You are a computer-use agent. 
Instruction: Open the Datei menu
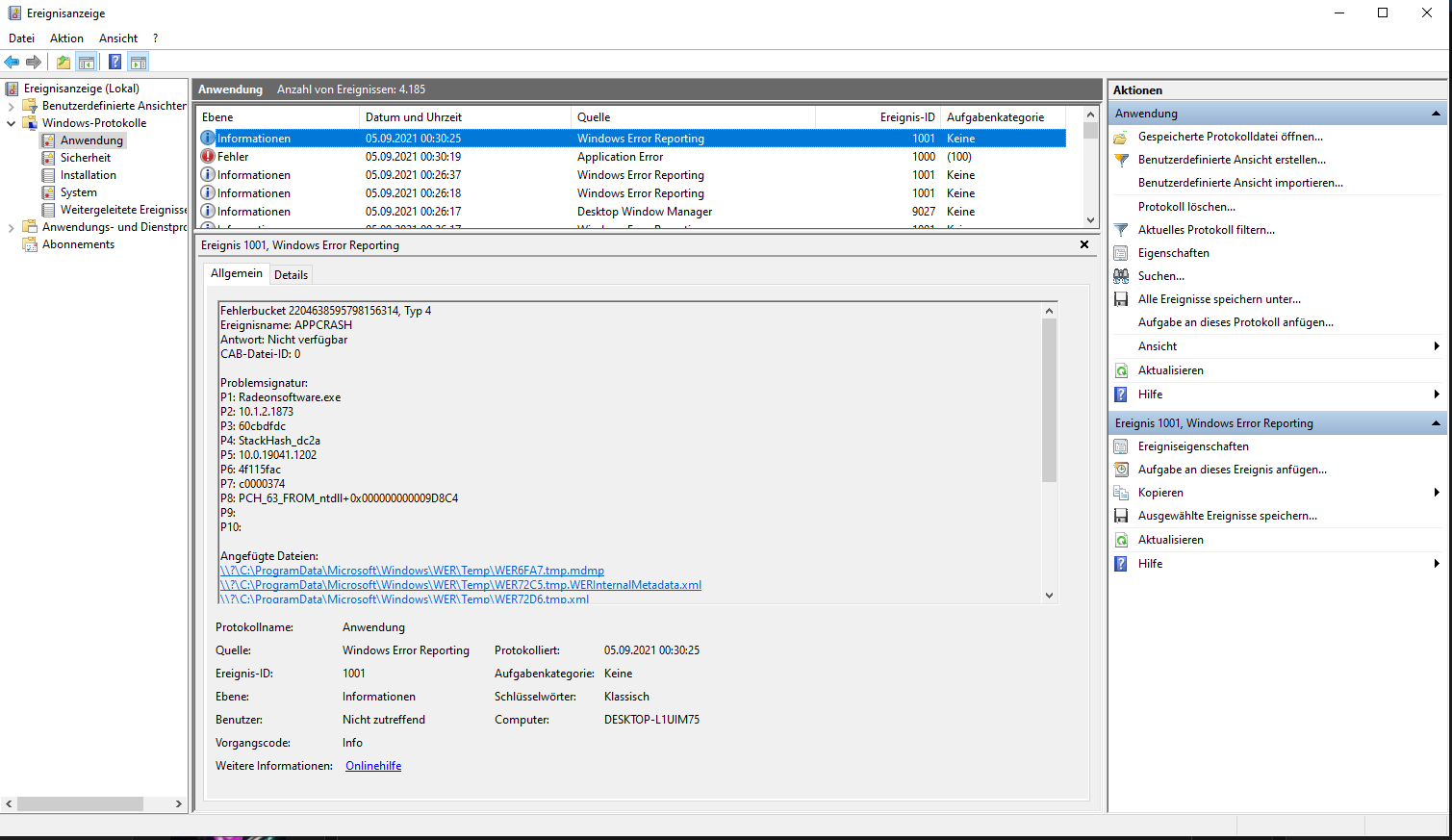21,38
